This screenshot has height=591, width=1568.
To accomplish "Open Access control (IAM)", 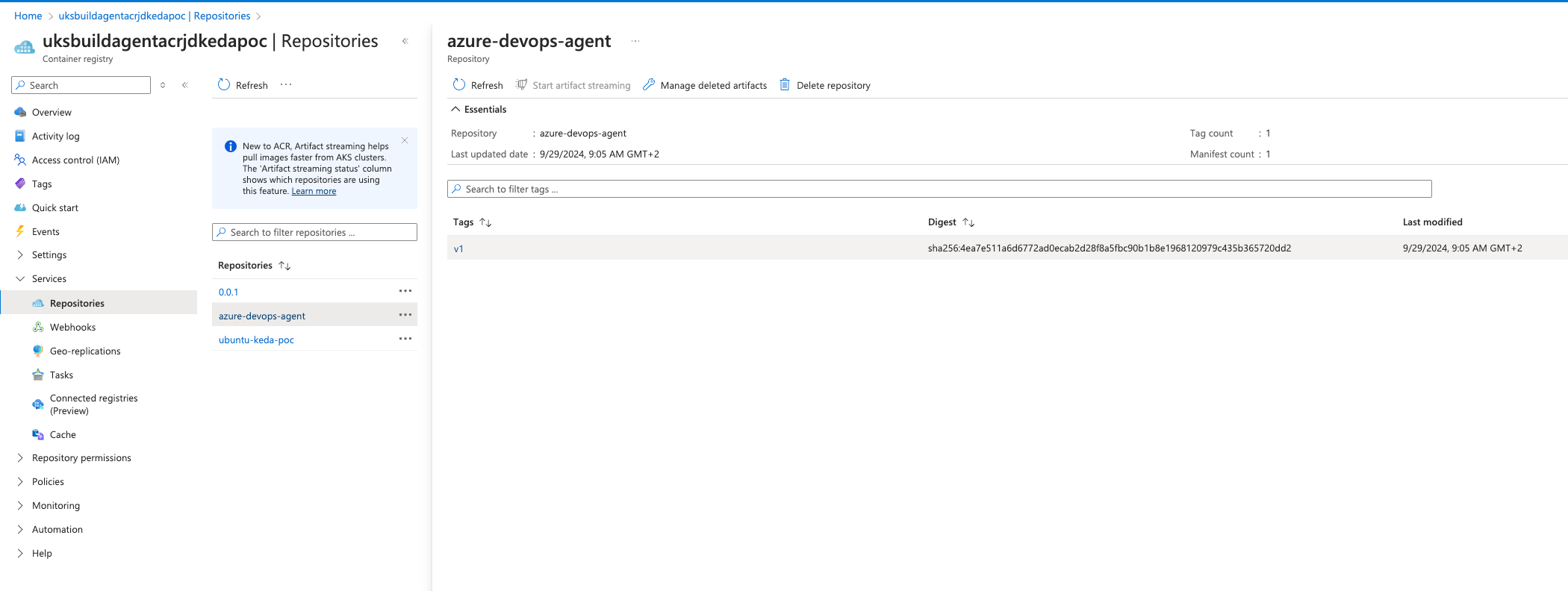I will (x=75, y=160).
